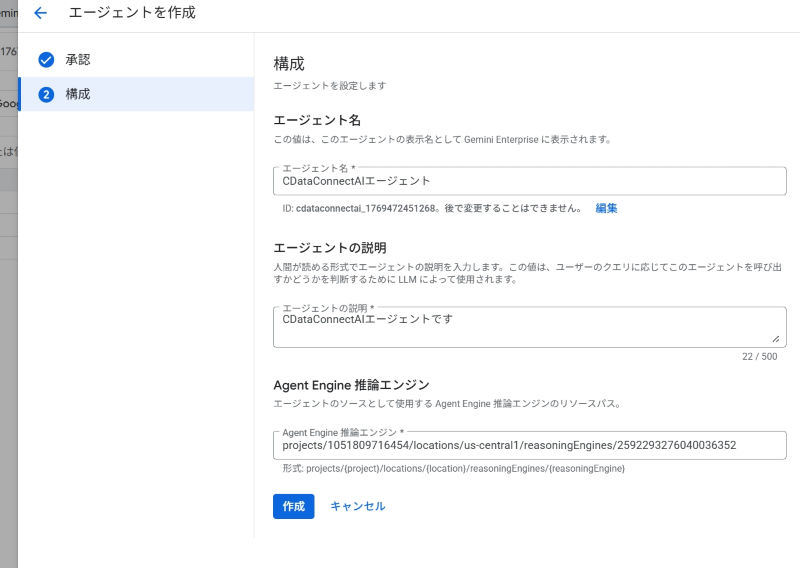Click the step 2 number badge
Image resolution: width=800 pixels, height=568 pixels.
[46, 94]
